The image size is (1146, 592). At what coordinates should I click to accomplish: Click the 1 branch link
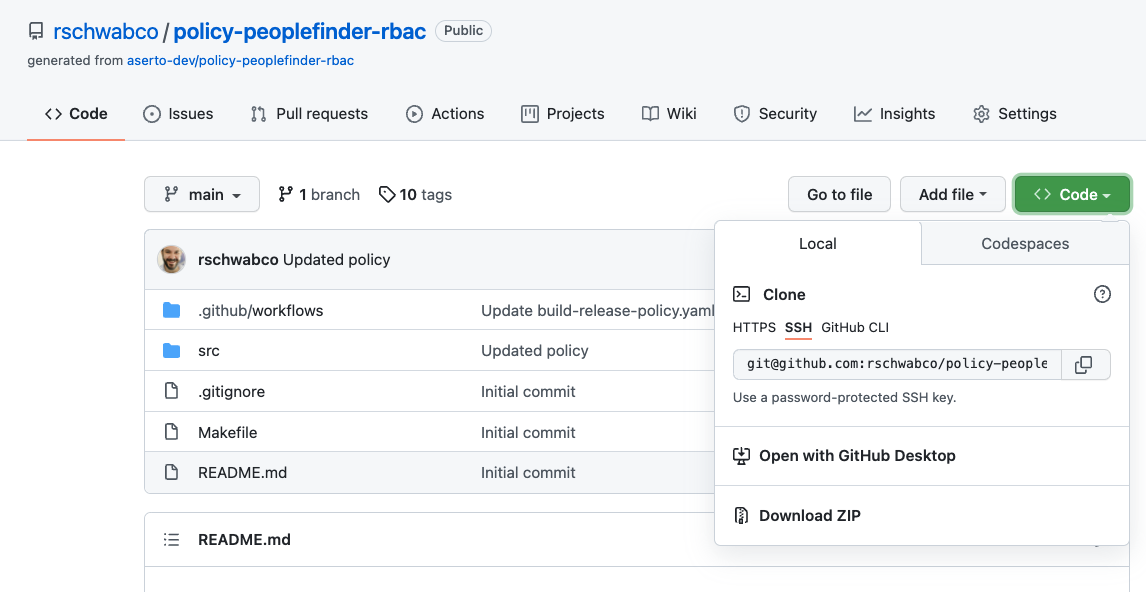click(319, 195)
